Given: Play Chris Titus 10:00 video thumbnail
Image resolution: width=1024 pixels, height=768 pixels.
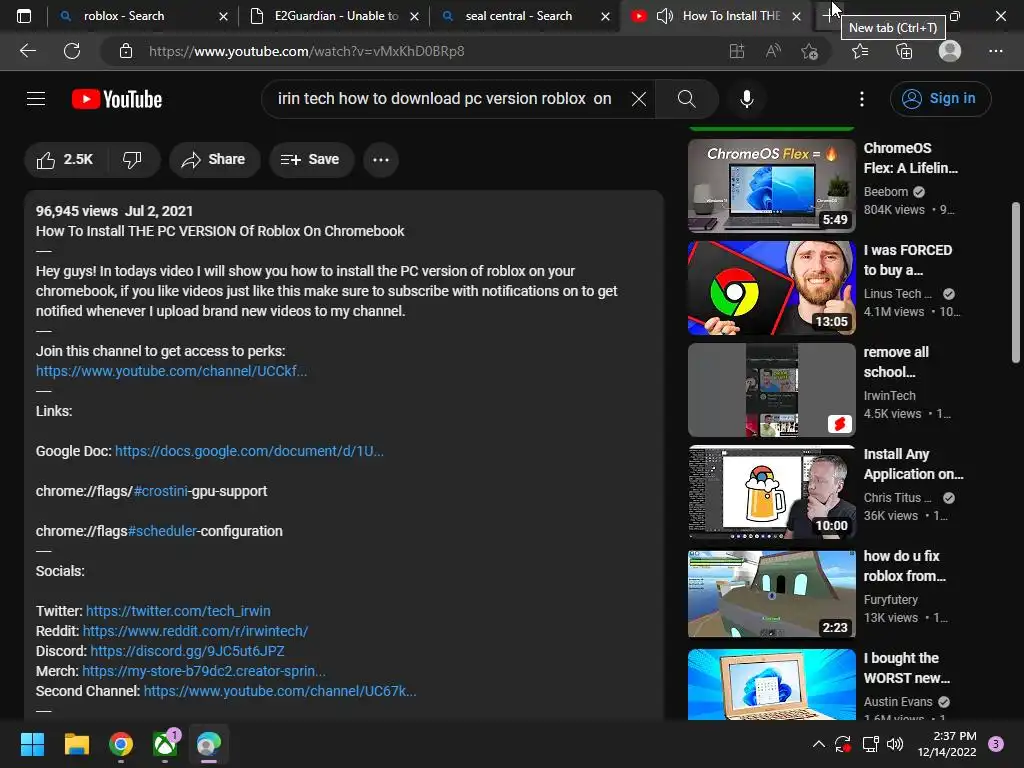Looking at the screenshot, I should coord(771,492).
